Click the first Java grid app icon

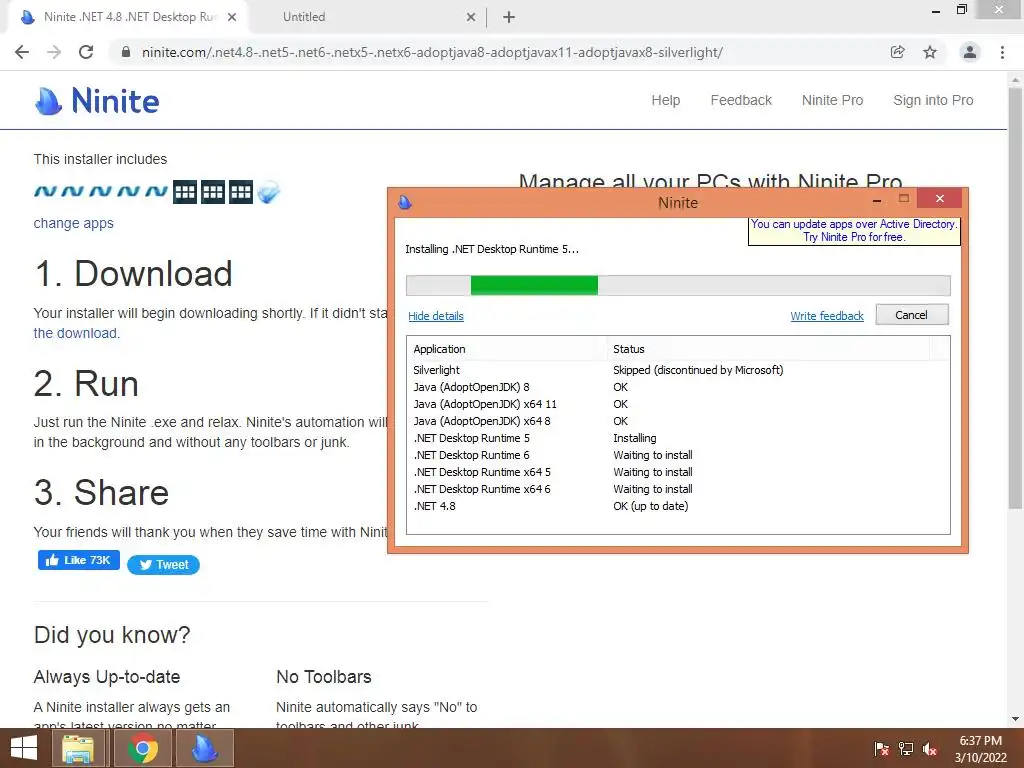(x=185, y=192)
